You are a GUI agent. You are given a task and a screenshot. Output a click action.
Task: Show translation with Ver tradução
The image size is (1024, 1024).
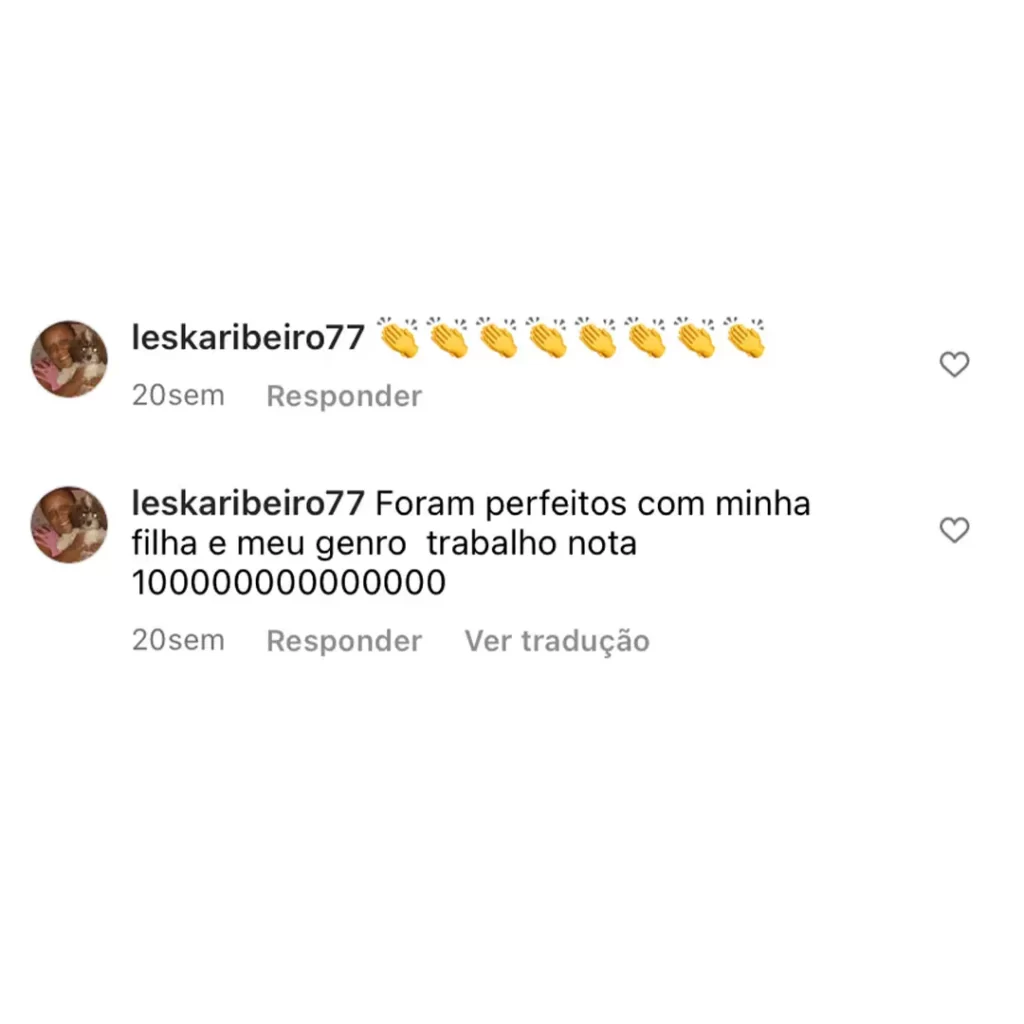[x=557, y=641]
